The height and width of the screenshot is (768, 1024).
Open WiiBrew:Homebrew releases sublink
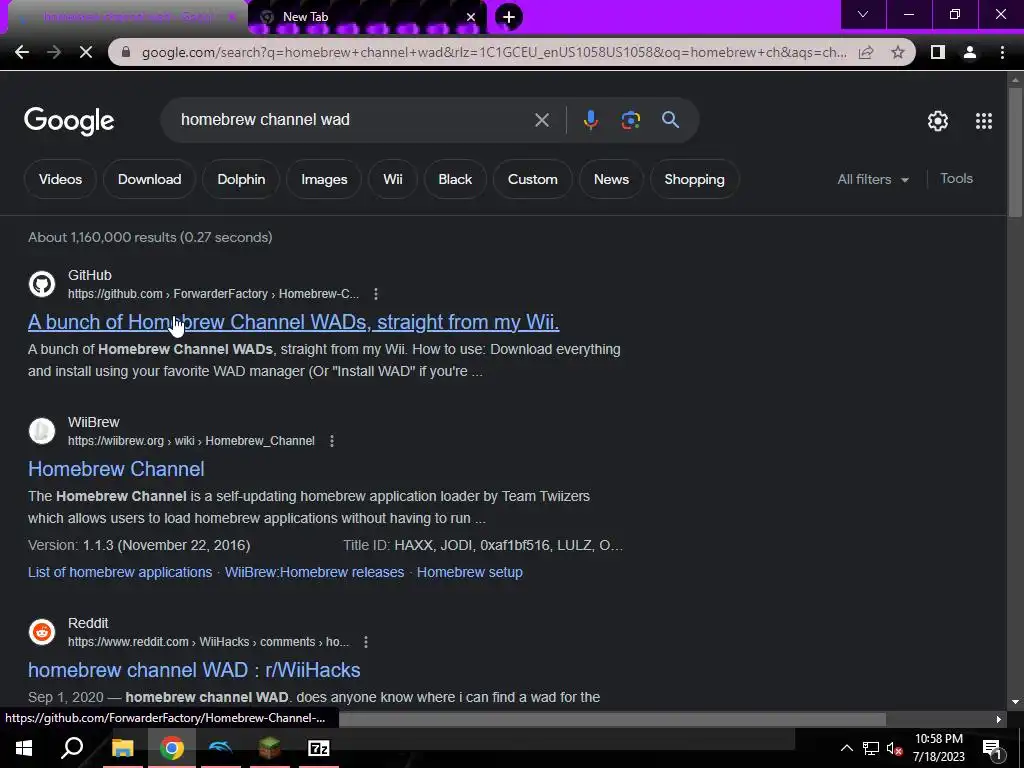tap(314, 573)
